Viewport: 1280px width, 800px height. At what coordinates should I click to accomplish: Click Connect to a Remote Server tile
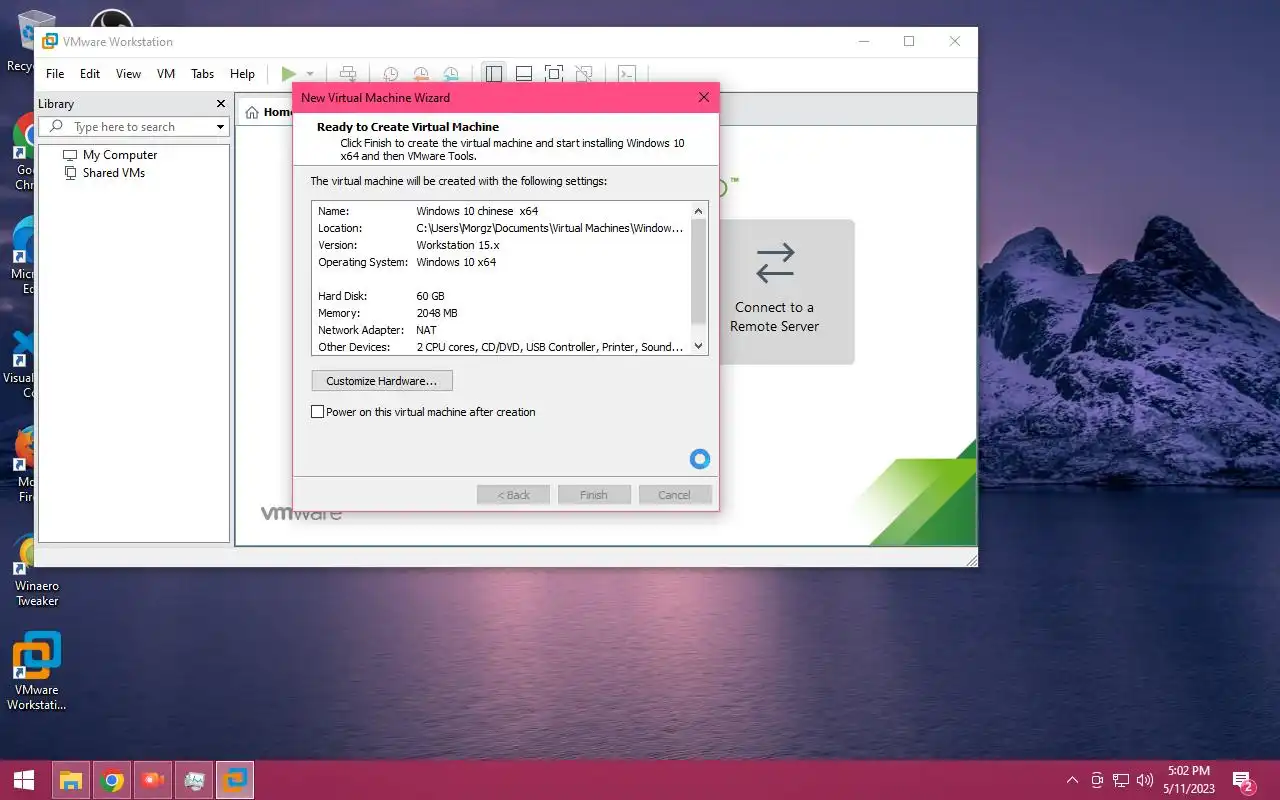pyautogui.click(x=775, y=292)
